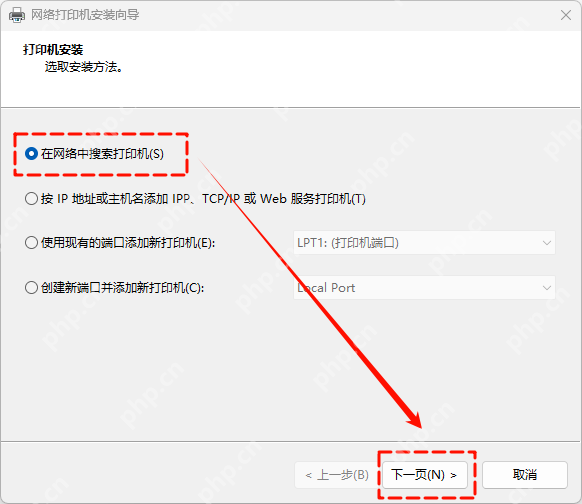Image resolution: width=582 pixels, height=504 pixels.
Task: Click the 下一页(N) > button
Action: (425, 475)
